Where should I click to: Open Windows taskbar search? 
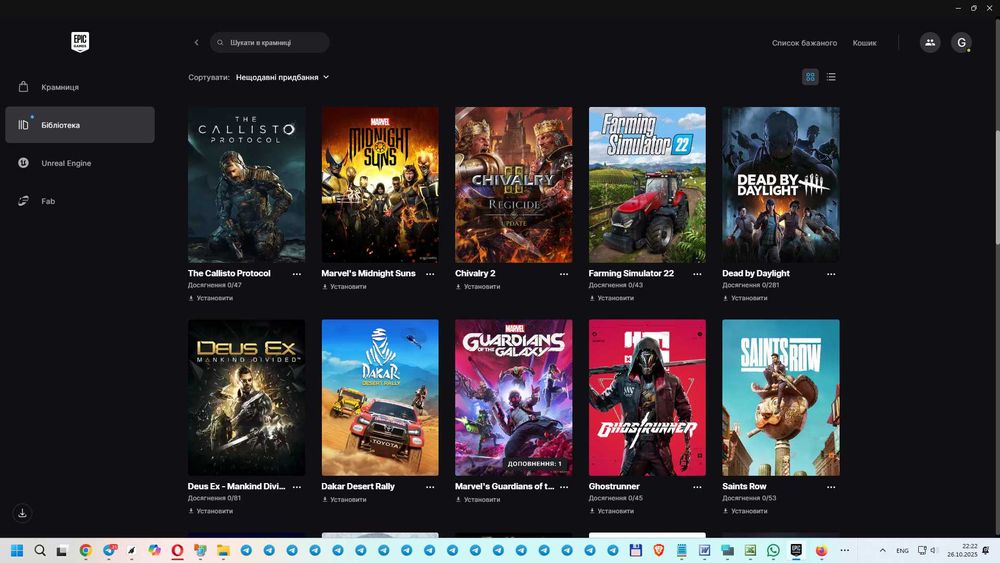[40, 550]
